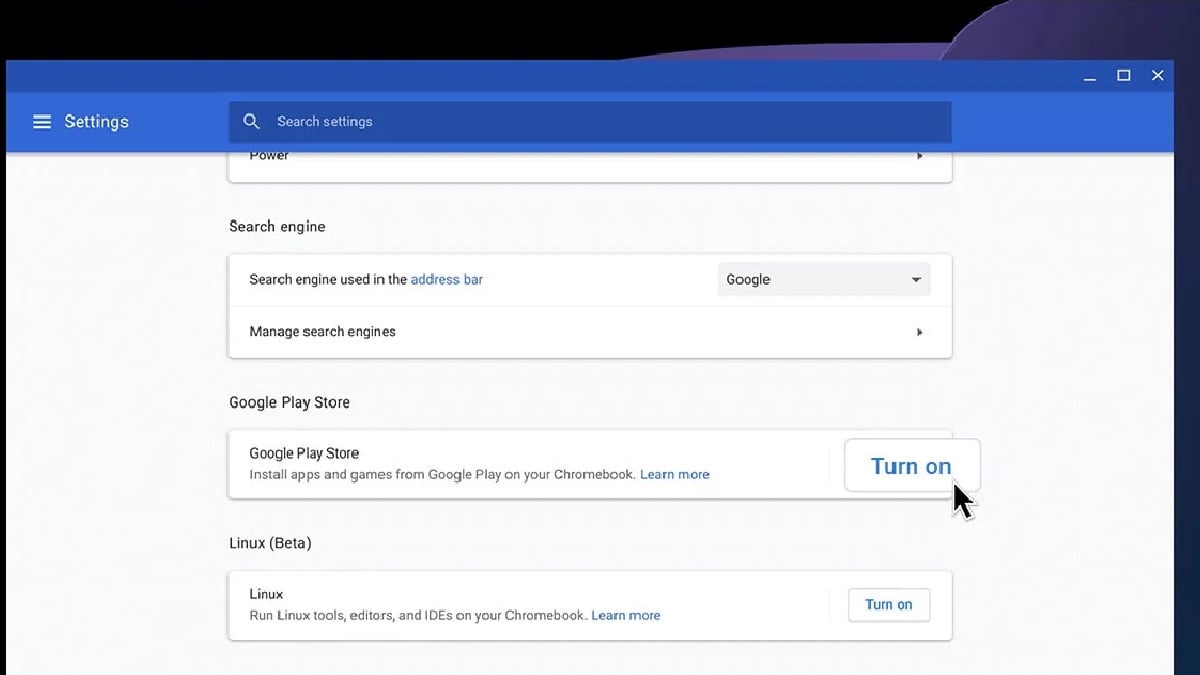Click the Linux (Beta) section heading

click(x=270, y=544)
